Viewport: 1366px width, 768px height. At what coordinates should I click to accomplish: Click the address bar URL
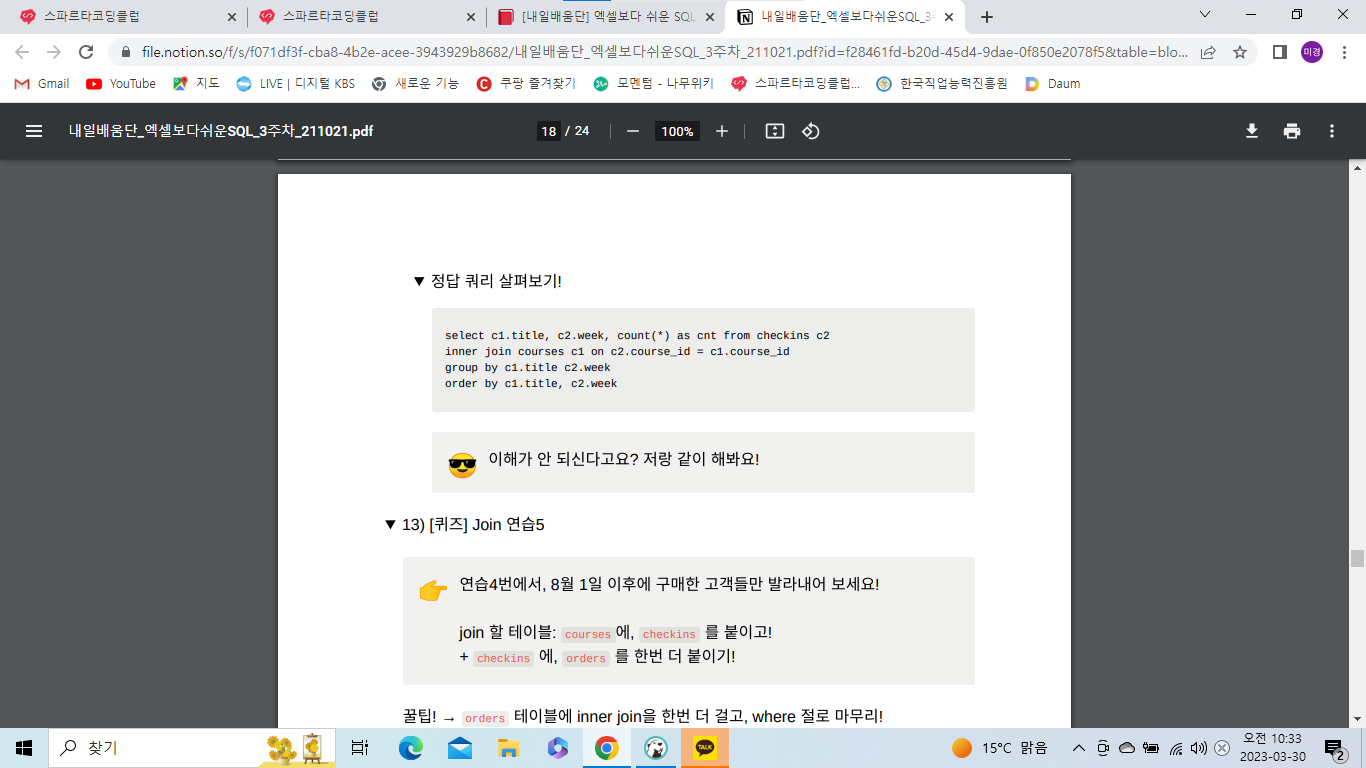pyautogui.click(x=665, y=52)
